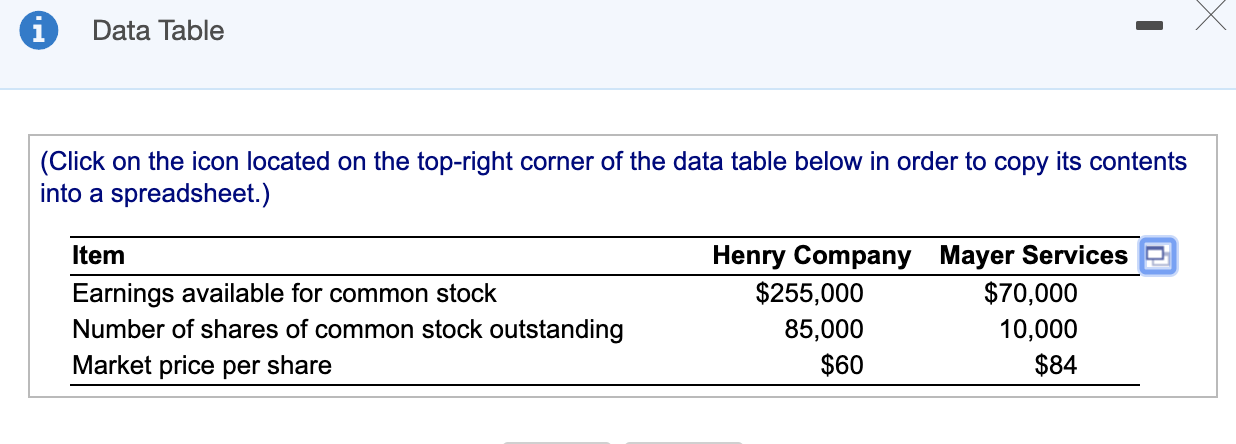Click Market price per share label

(x=201, y=365)
